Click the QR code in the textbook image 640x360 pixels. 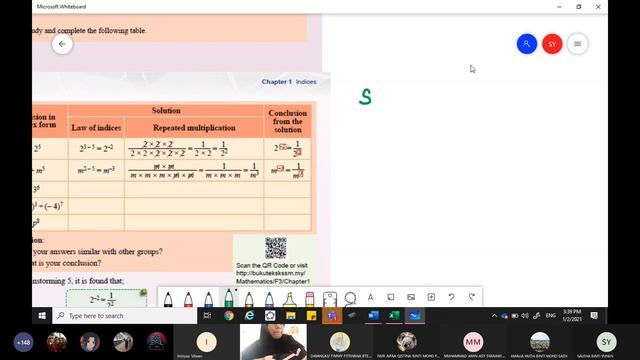click(x=276, y=248)
